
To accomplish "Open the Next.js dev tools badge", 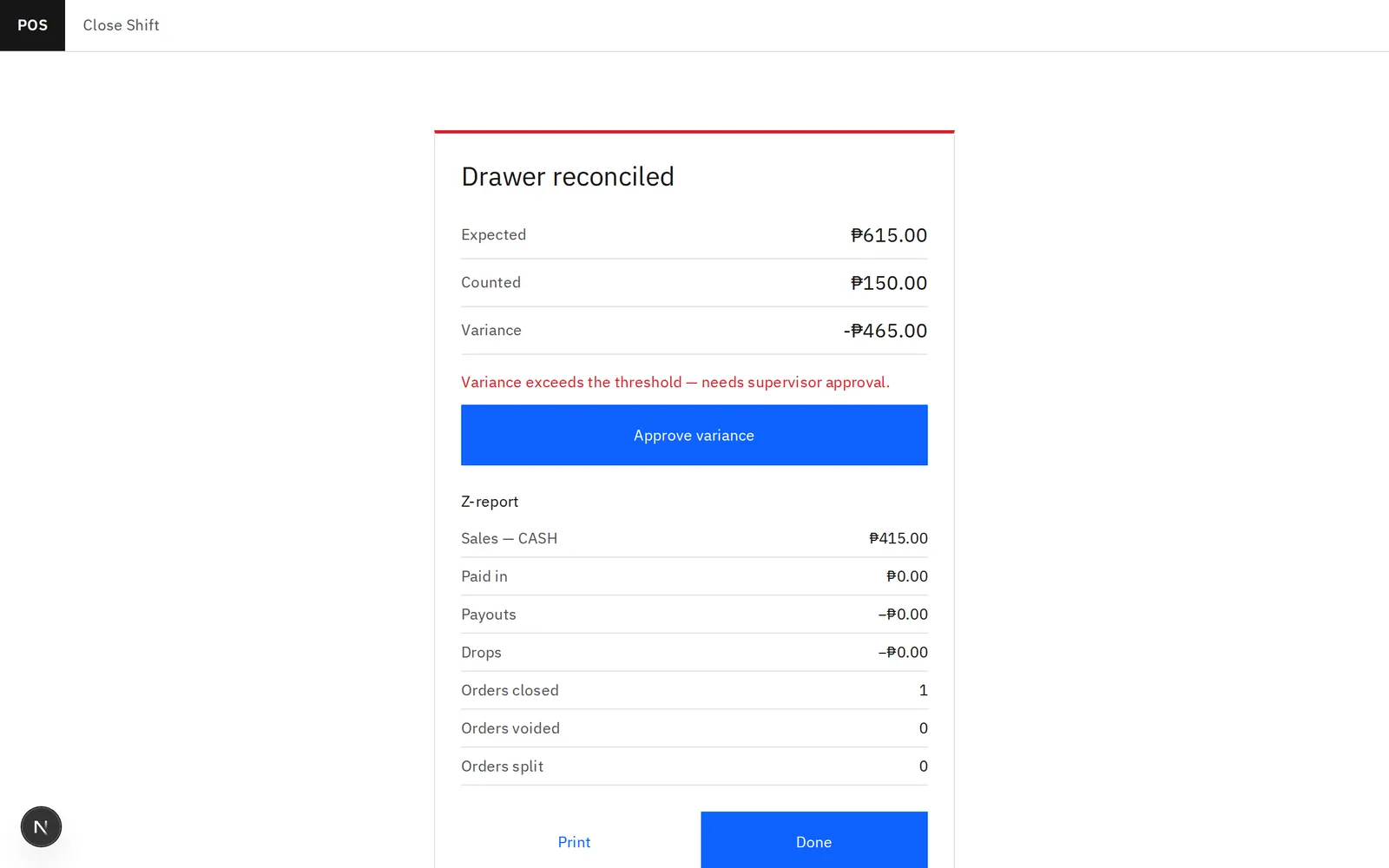I will pyautogui.click(x=41, y=826).
